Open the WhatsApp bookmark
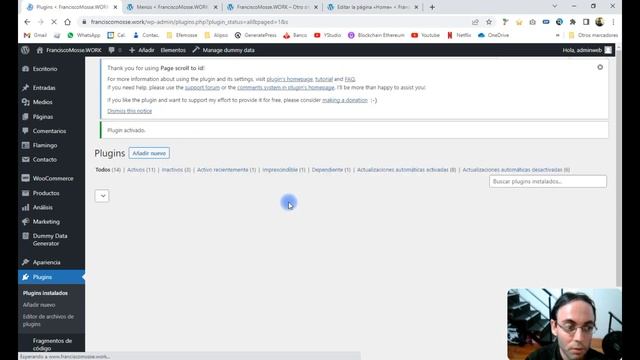The height and width of the screenshot is (360, 640). [x=84, y=36]
